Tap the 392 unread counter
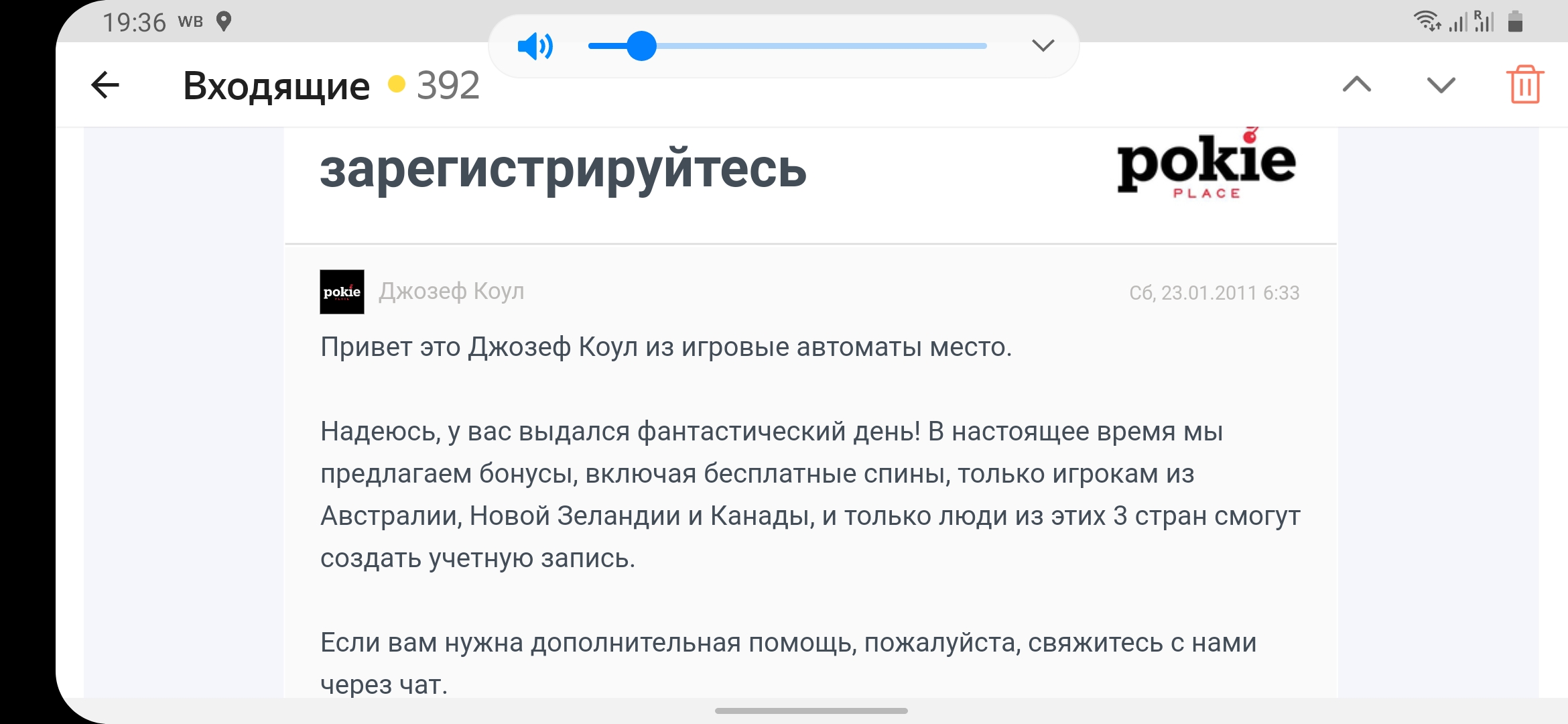This screenshot has width=1568, height=724. tap(448, 86)
